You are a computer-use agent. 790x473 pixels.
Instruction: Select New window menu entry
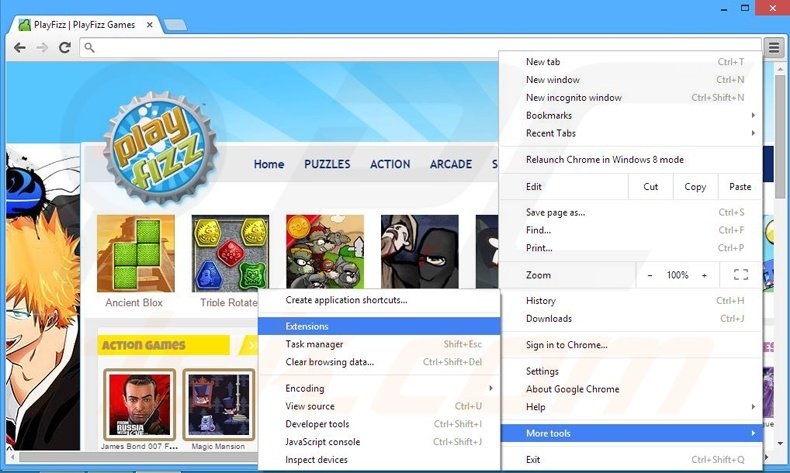(631, 80)
